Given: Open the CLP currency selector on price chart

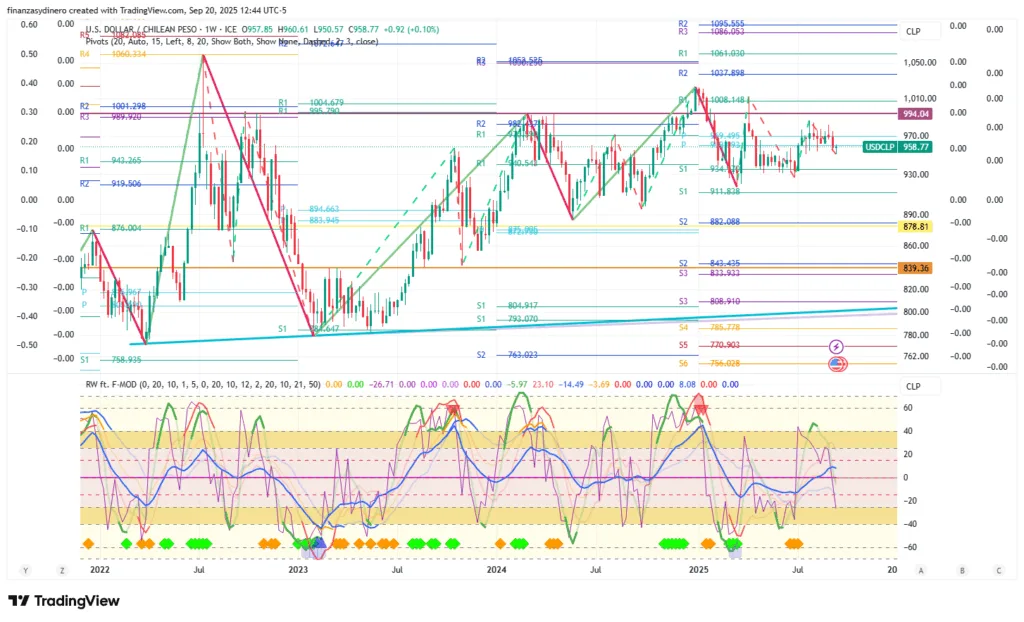Looking at the screenshot, I should click(920, 31).
